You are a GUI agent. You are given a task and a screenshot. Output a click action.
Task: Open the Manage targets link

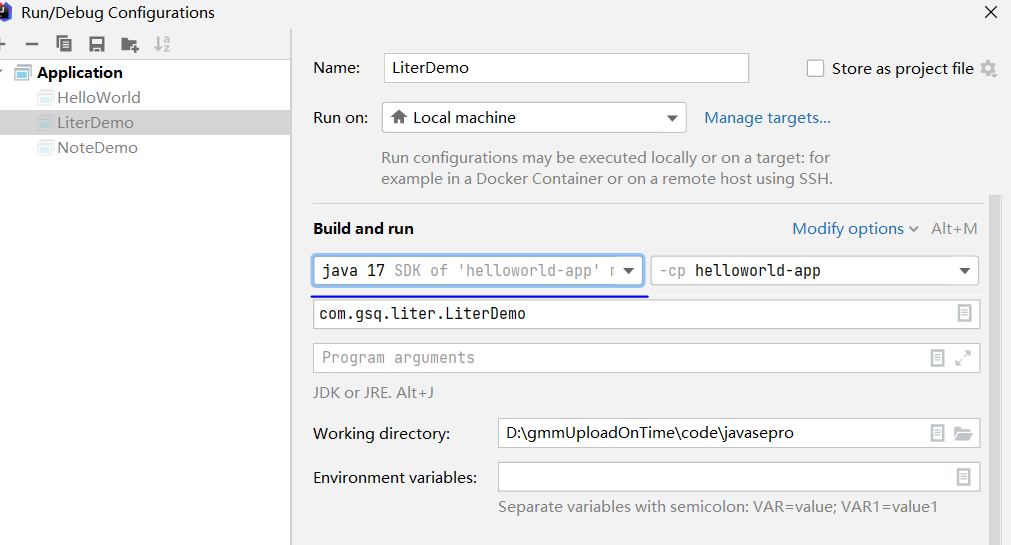(767, 118)
